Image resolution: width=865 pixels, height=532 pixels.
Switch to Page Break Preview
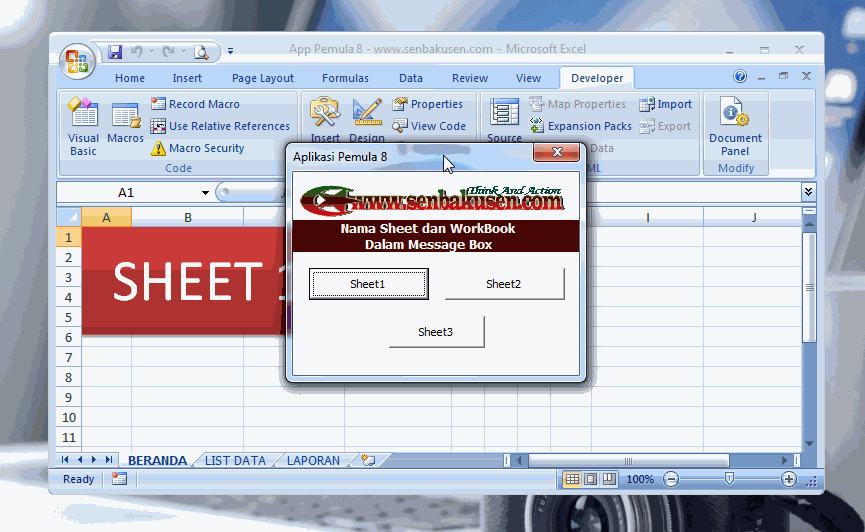609,479
